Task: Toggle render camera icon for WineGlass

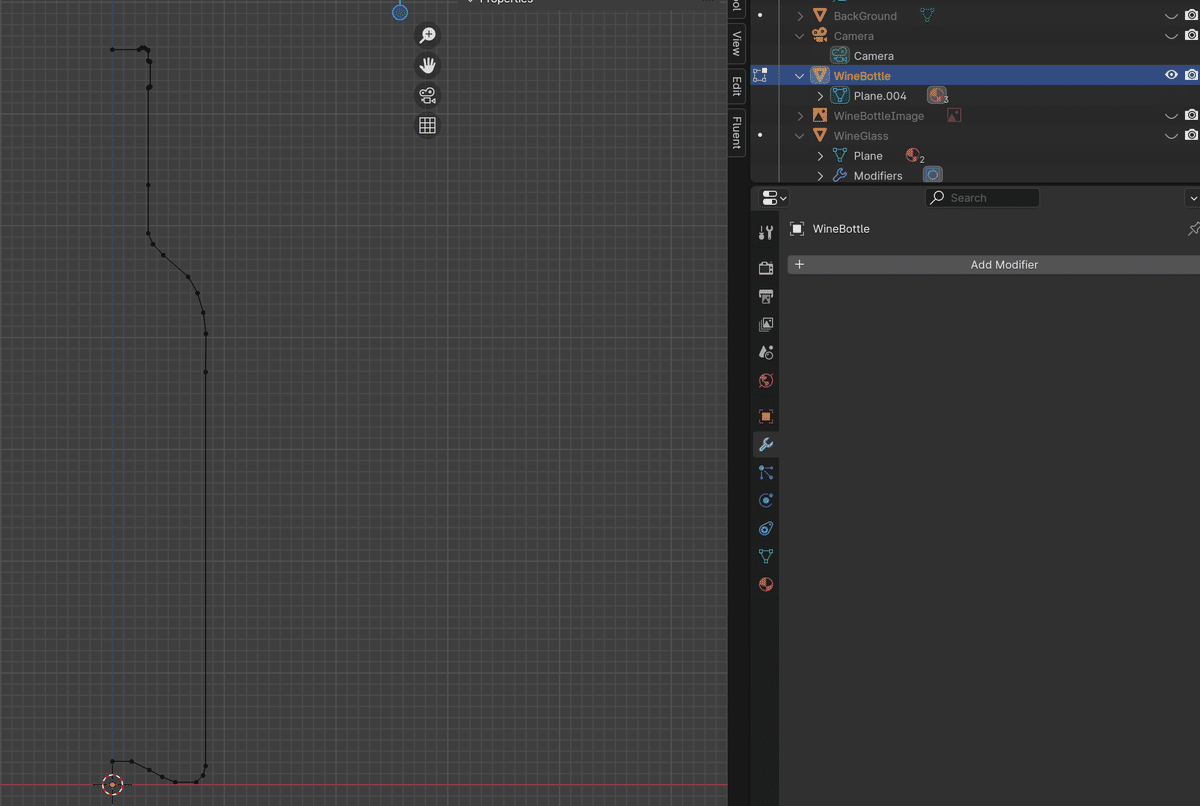Action: pyautogui.click(x=1191, y=136)
